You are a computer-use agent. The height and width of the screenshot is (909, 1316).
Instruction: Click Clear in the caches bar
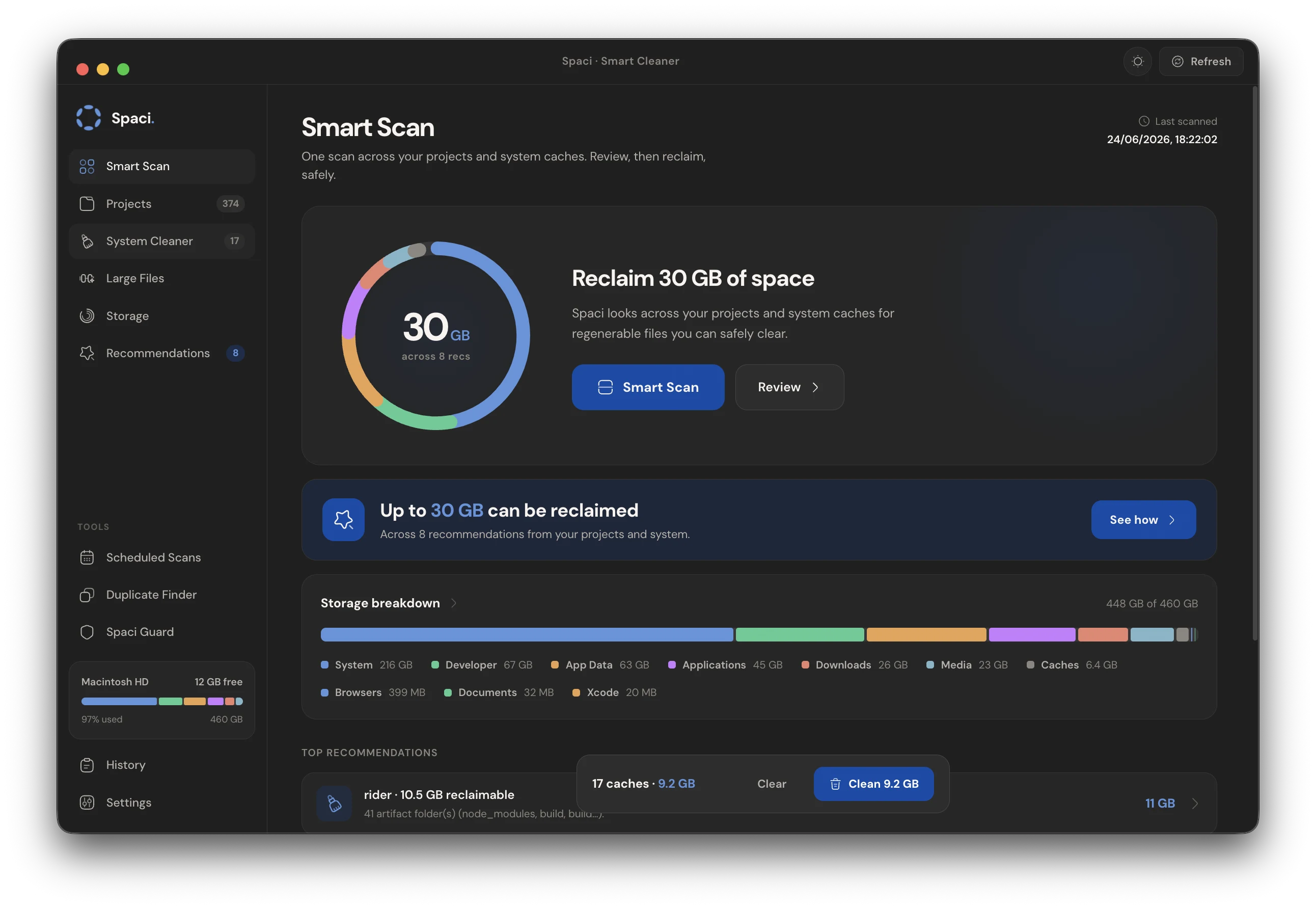point(771,784)
